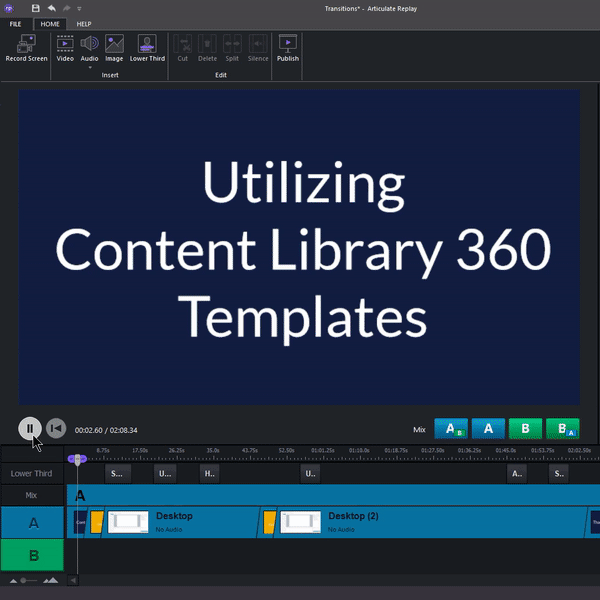Select the B with A inset mix
Image resolution: width=600 pixels, height=600 pixels.
tap(562, 429)
